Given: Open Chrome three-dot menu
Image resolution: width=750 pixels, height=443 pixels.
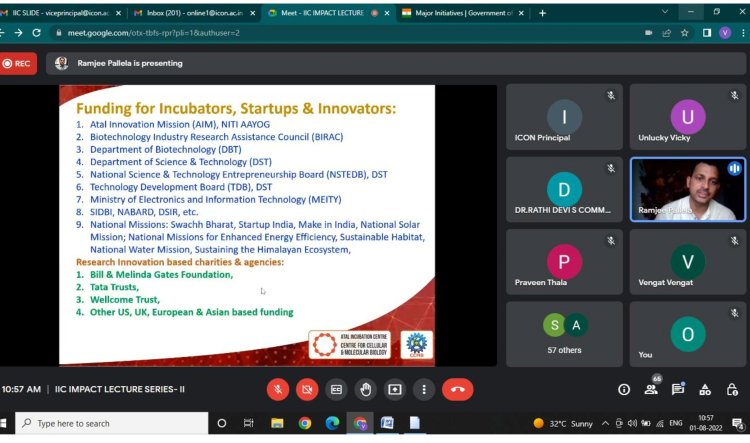Looking at the screenshot, I should 743,33.
